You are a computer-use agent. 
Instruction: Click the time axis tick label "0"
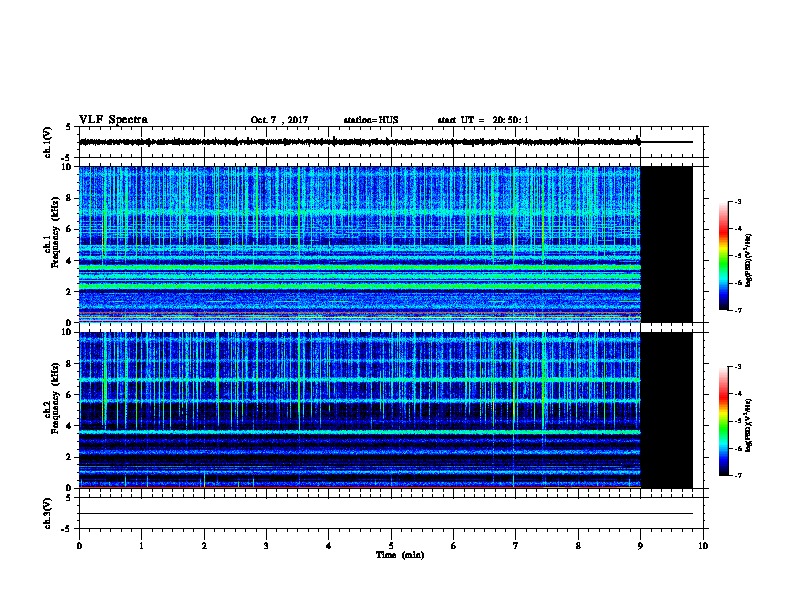pyautogui.click(x=79, y=546)
